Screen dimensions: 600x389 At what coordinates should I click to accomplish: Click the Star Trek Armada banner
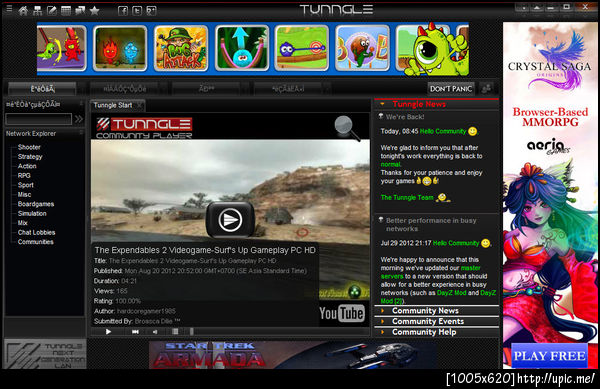pyautogui.click(x=293, y=355)
